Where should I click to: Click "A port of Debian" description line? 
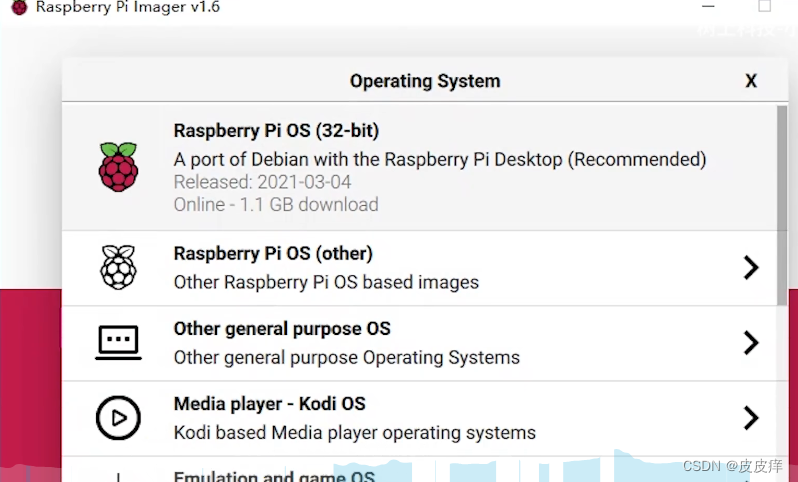coord(440,159)
